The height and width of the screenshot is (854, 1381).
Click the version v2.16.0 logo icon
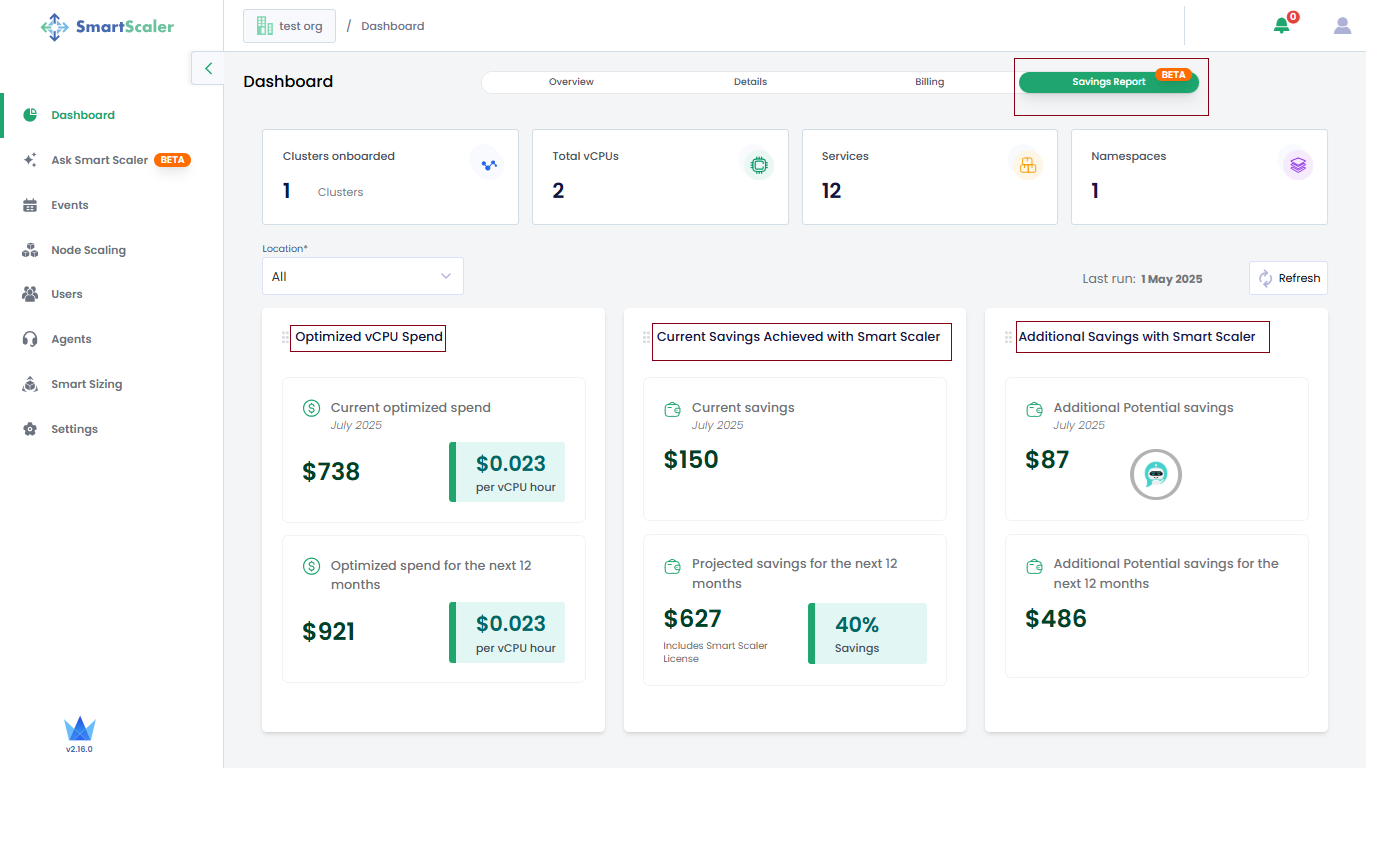coord(79,729)
